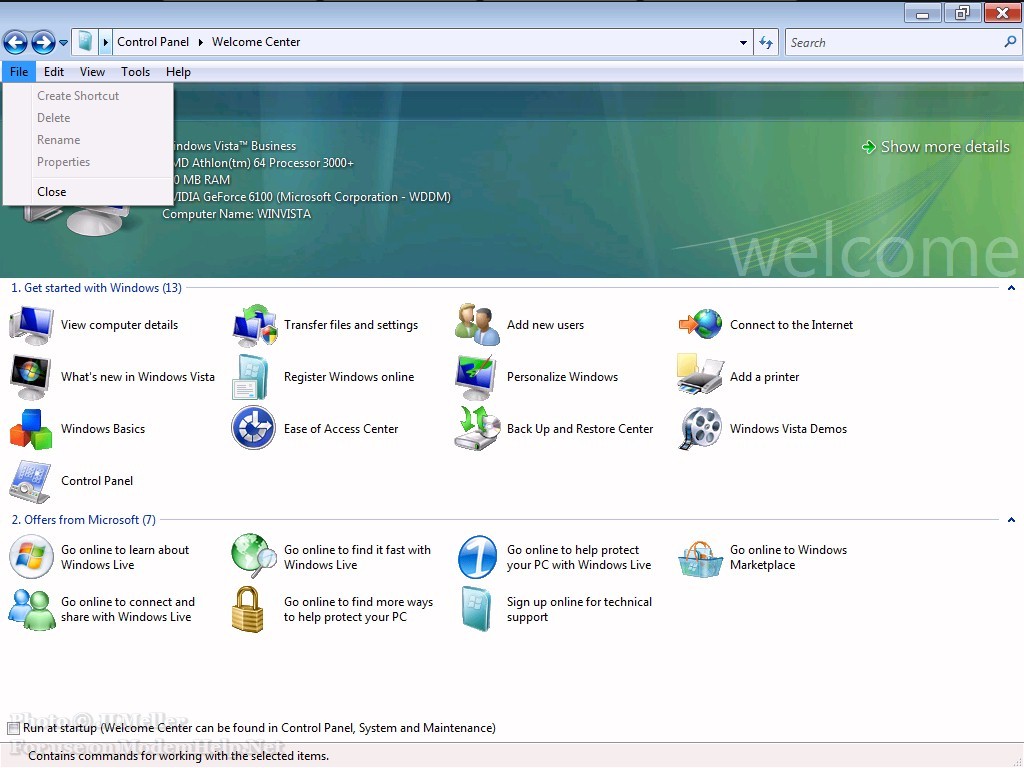The image size is (1024, 768).
Task: Expand the address bar history dropdown
Action: coord(743,42)
